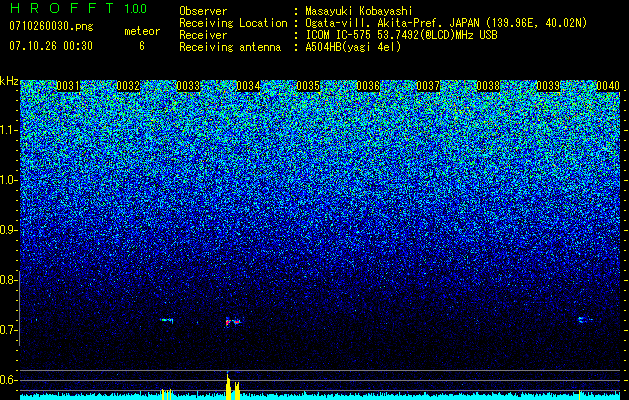629x400 pixels.
Task: Click the small yellow power spikes before 0033
Action: tap(166, 394)
